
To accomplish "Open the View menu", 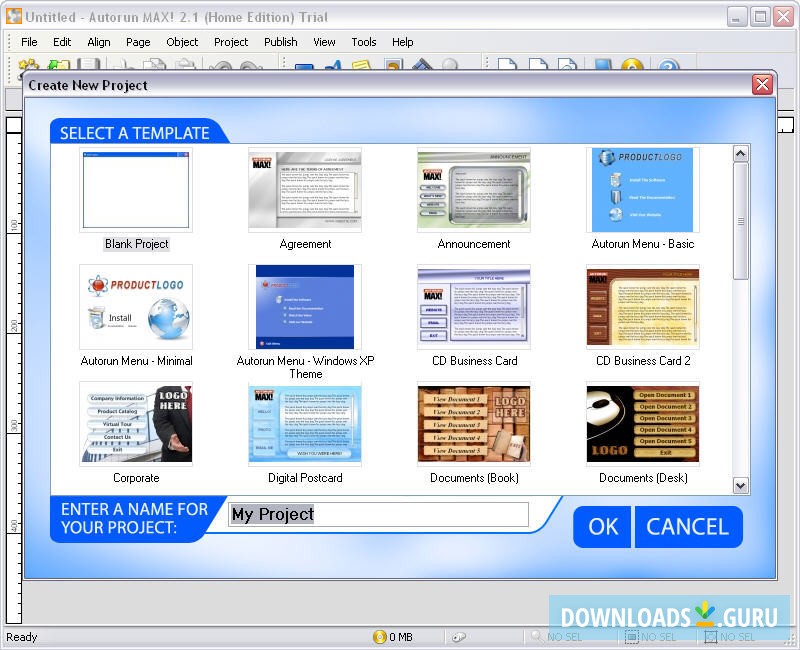I will coord(324,42).
